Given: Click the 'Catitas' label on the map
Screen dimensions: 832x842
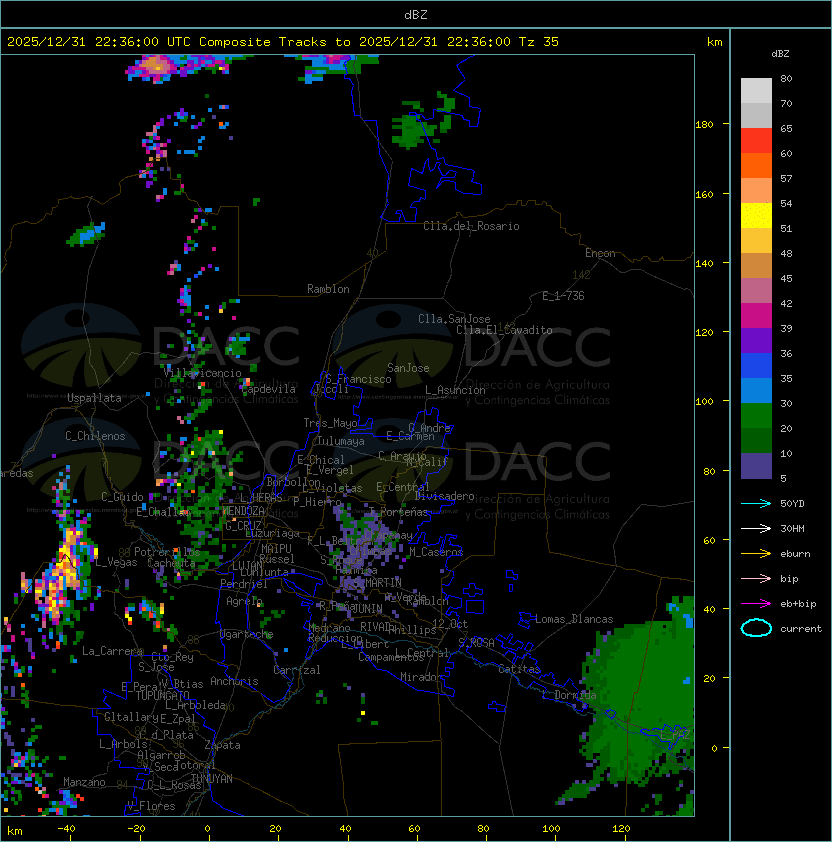Looking at the screenshot, I should [519, 669].
